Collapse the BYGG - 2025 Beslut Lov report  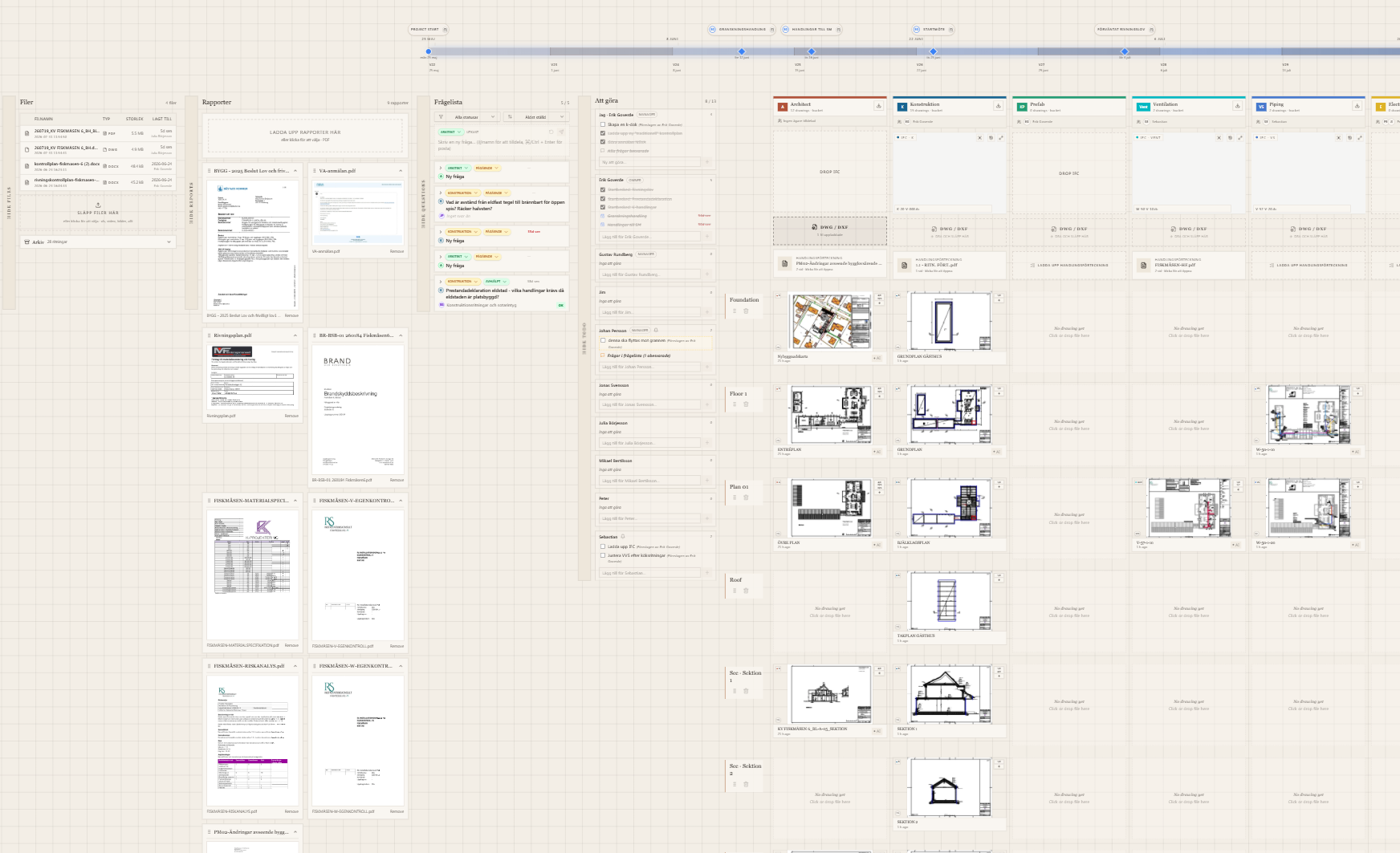tap(295, 171)
